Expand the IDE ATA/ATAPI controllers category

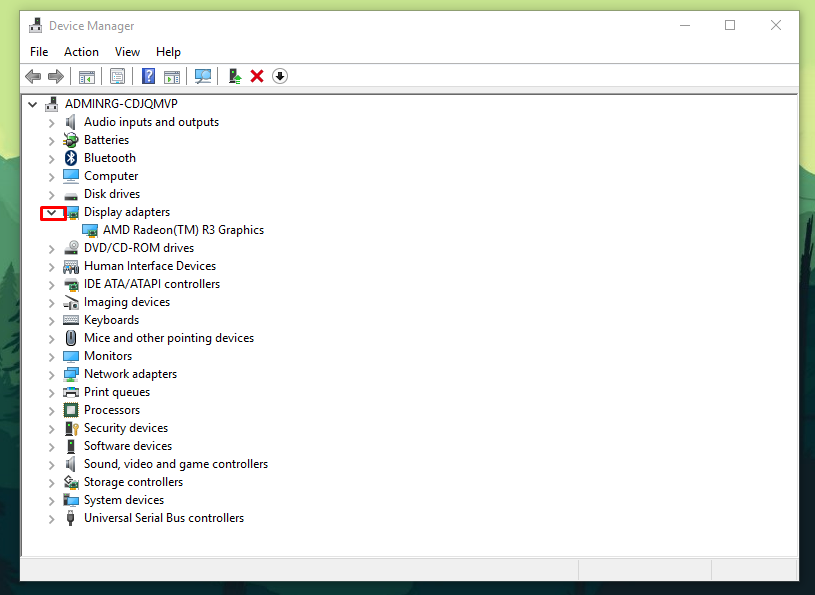tap(51, 285)
